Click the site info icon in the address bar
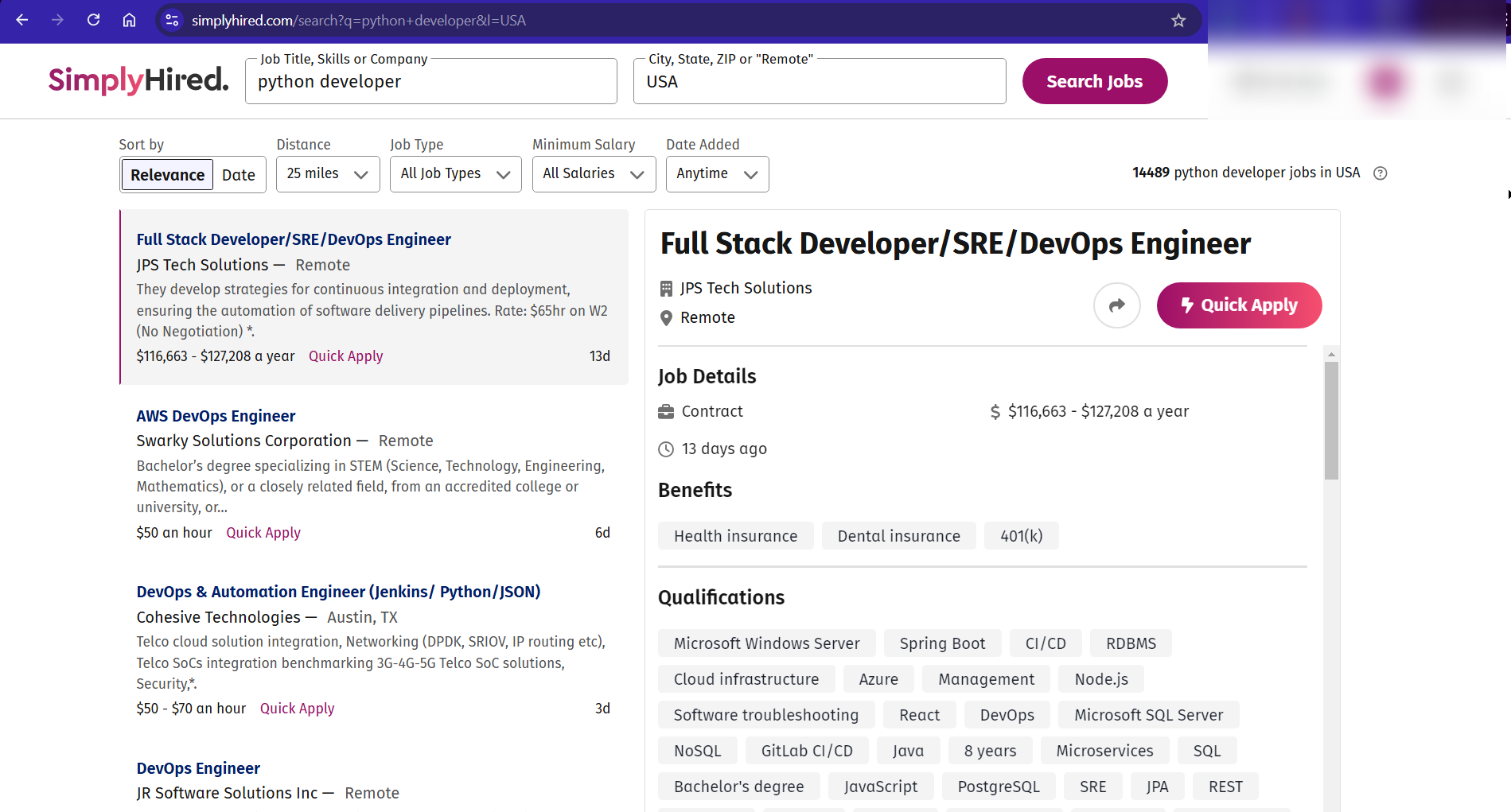This screenshot has height=812, width=1511. pyautogui.click(x=172, y=21)
